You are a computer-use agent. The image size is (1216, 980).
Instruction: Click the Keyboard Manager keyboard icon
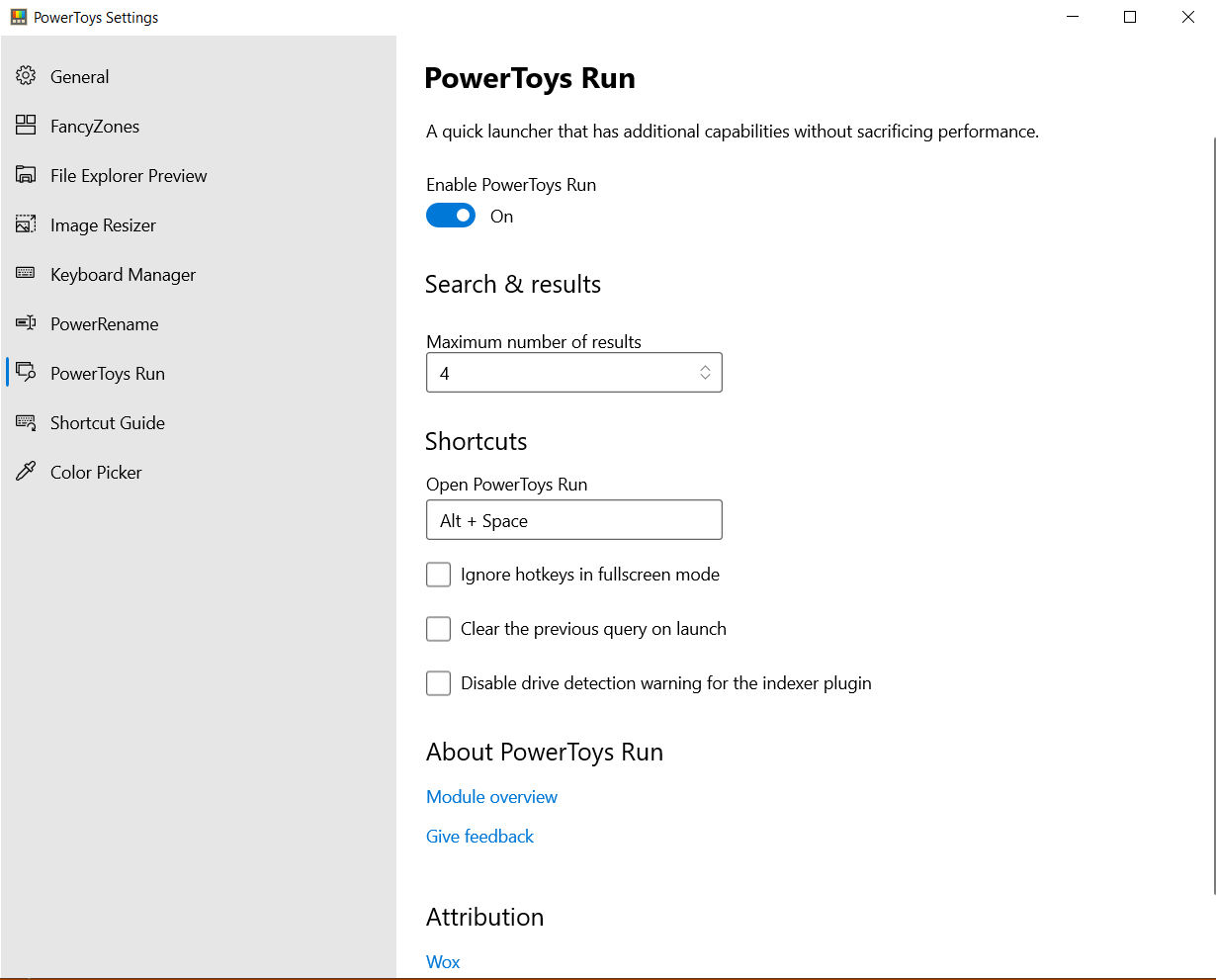point(26,274)
